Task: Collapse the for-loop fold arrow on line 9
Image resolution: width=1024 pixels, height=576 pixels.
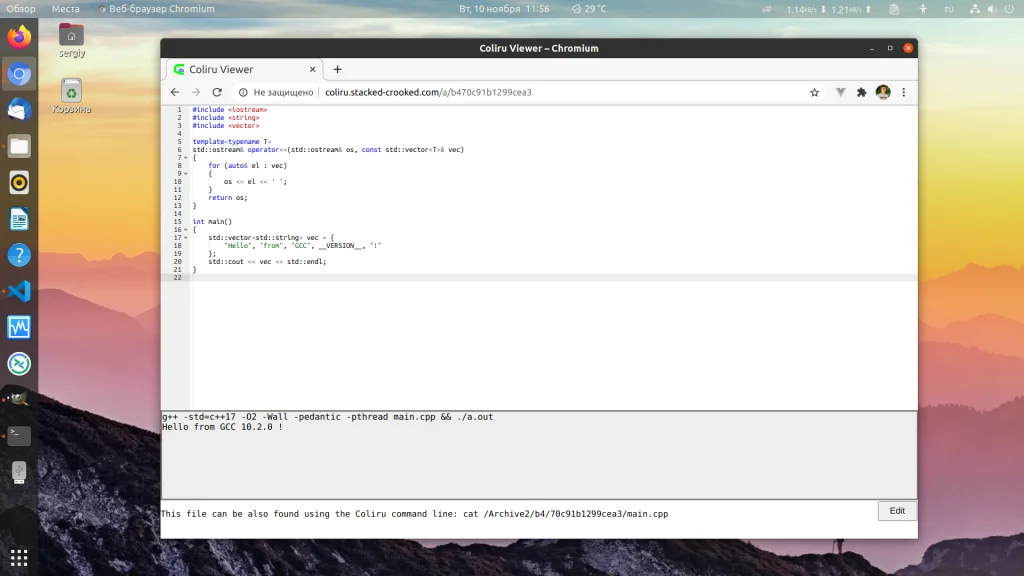Action: tap(186, 174)
